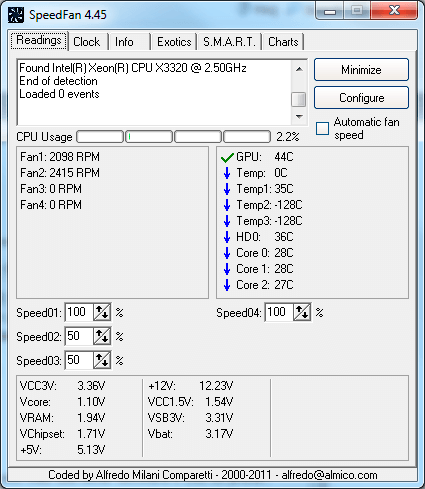Click the GPU 44C temperature value
The height and width of the screenshot is (489, 425).
(x=284, y=157)
